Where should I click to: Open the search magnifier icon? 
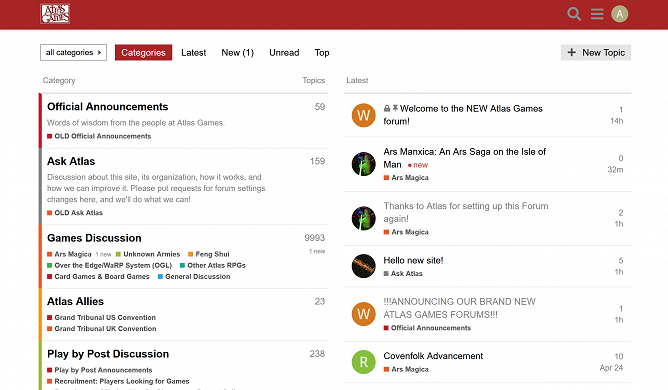pos(574,14)
